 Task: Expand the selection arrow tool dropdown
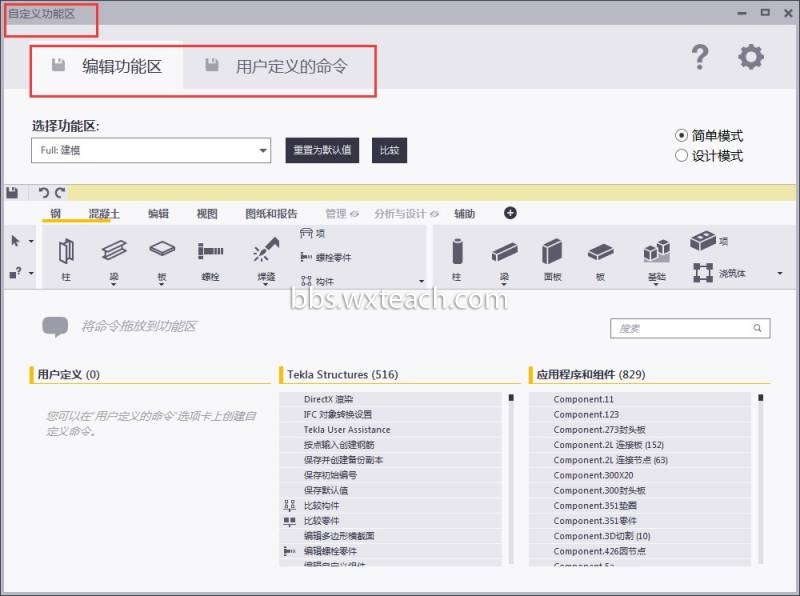(31, 241)
